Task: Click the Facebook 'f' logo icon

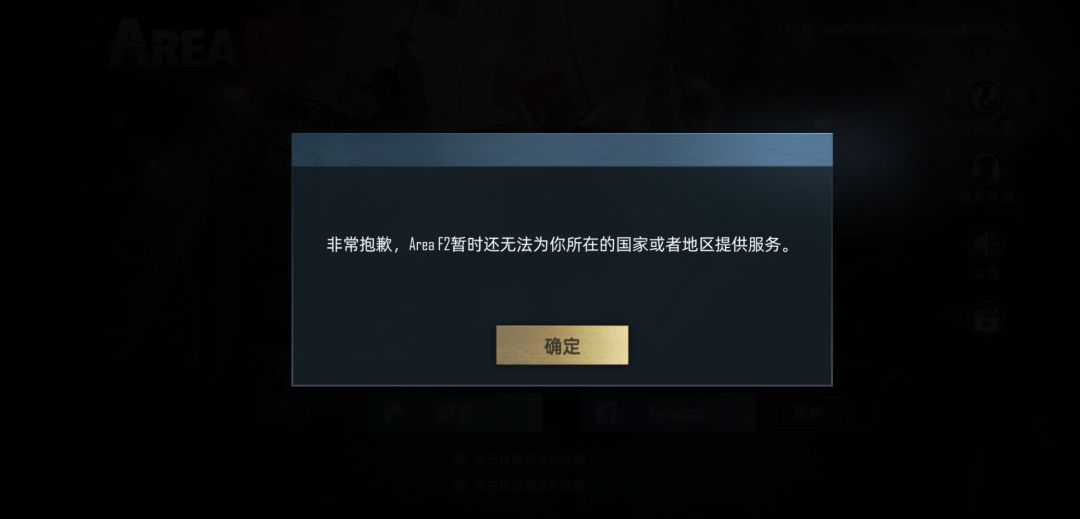Action: pos(606,413)
